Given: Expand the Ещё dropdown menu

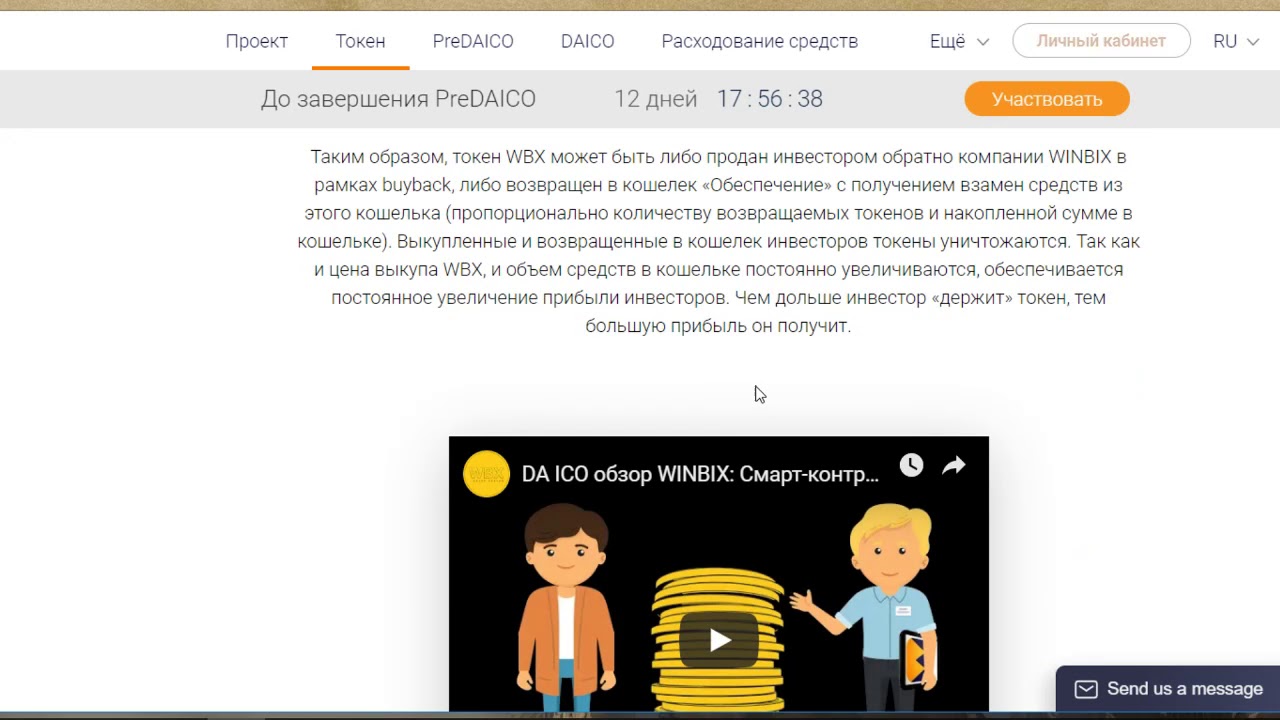Looking at the screenshot, I should [x=959, y=41].
